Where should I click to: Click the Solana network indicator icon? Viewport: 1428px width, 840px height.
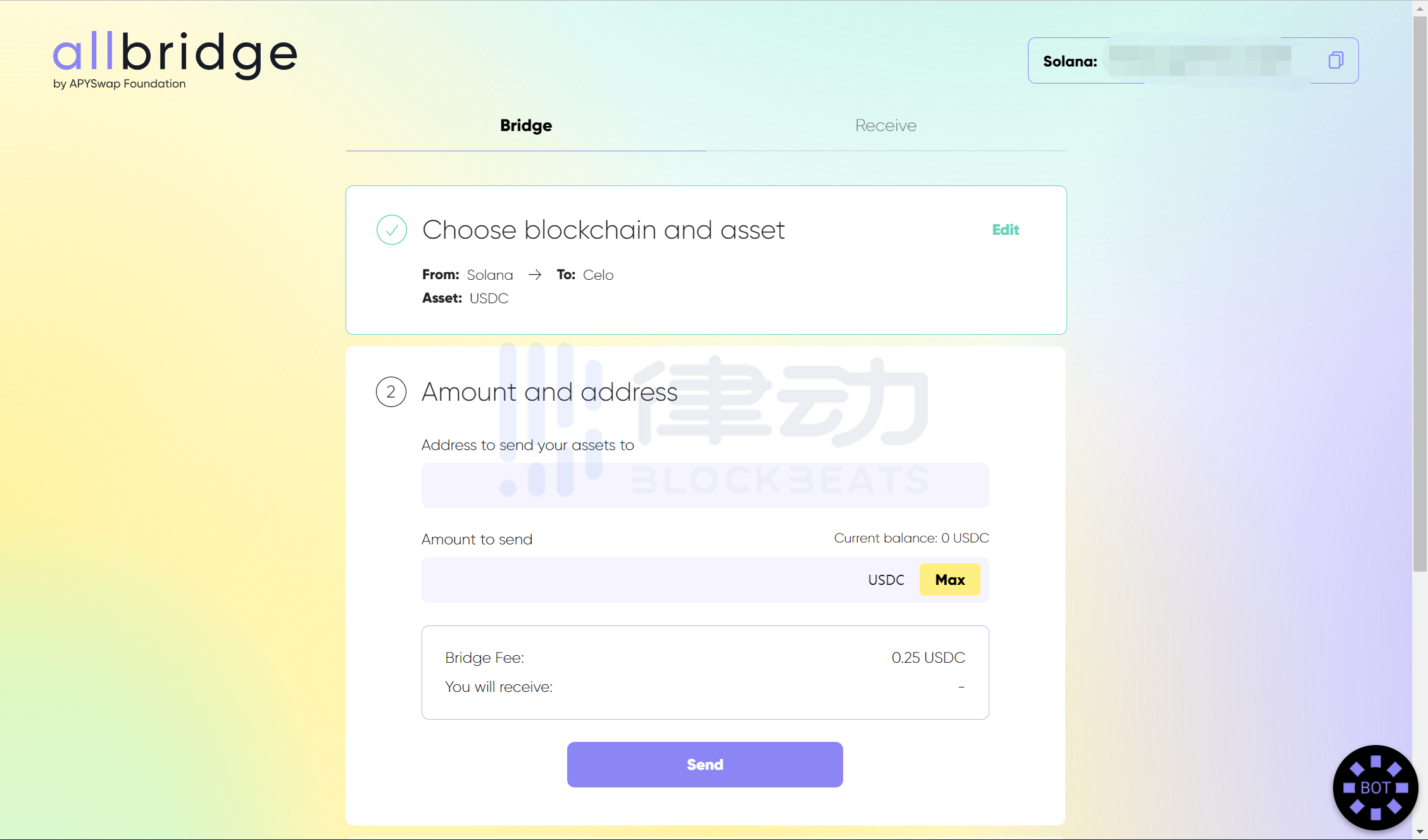pos(1070,60)
